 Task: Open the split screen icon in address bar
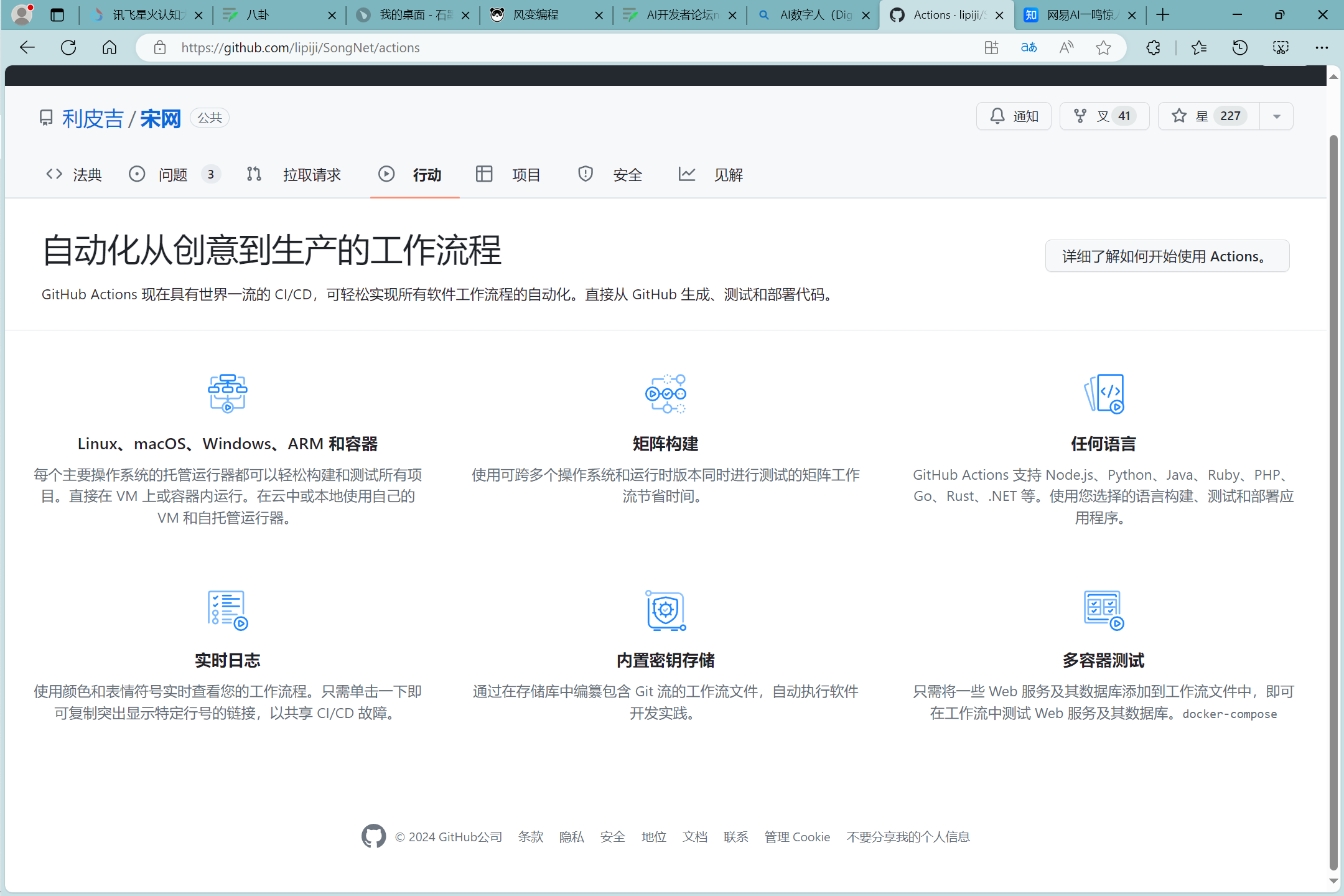tap(992, 47)
